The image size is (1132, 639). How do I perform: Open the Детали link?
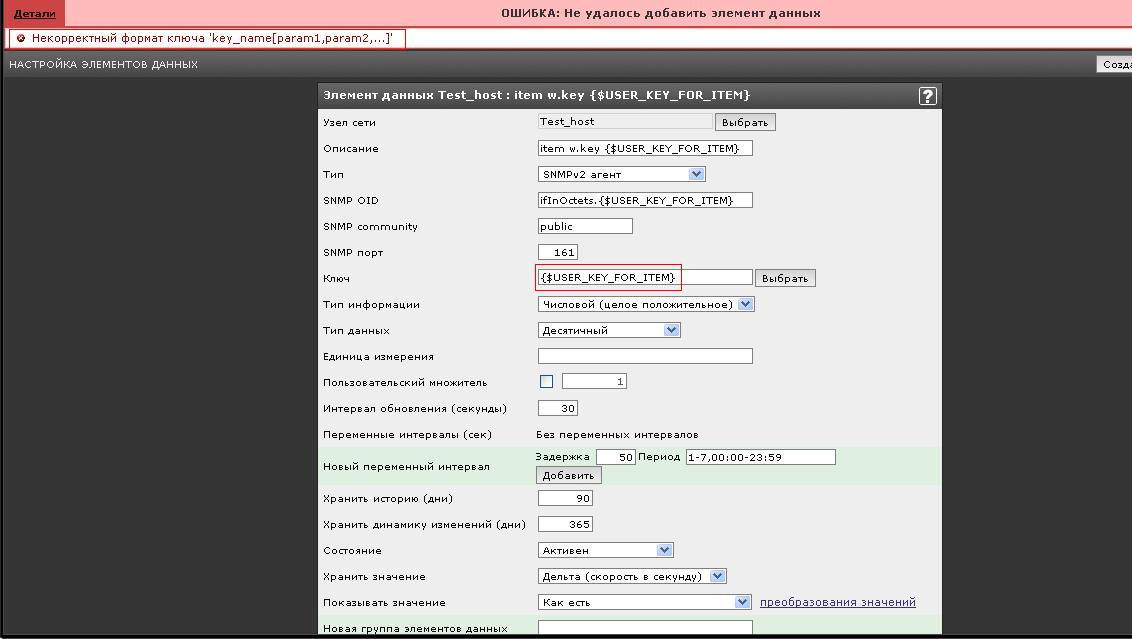[x=35, y=13]
